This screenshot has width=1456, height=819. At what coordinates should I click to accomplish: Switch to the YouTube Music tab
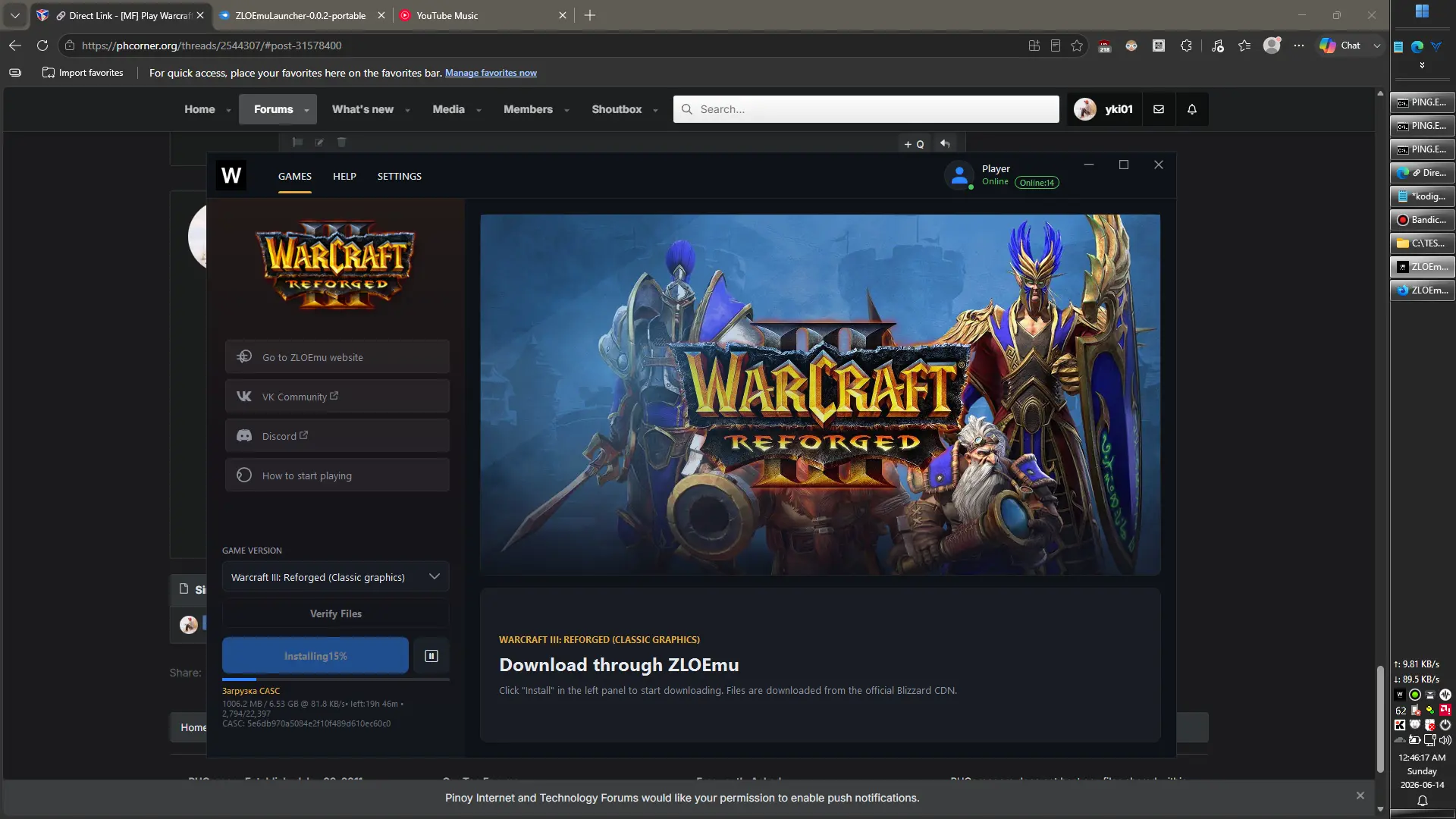[482, 15]
